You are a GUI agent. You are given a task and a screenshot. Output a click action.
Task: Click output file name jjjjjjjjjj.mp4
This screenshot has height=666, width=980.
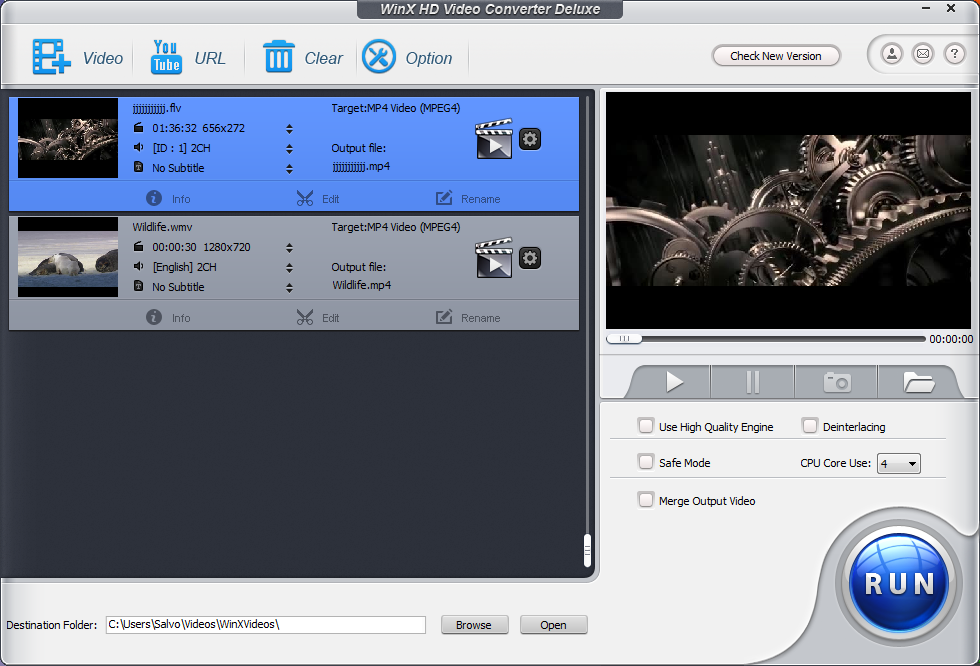[361, 166]
